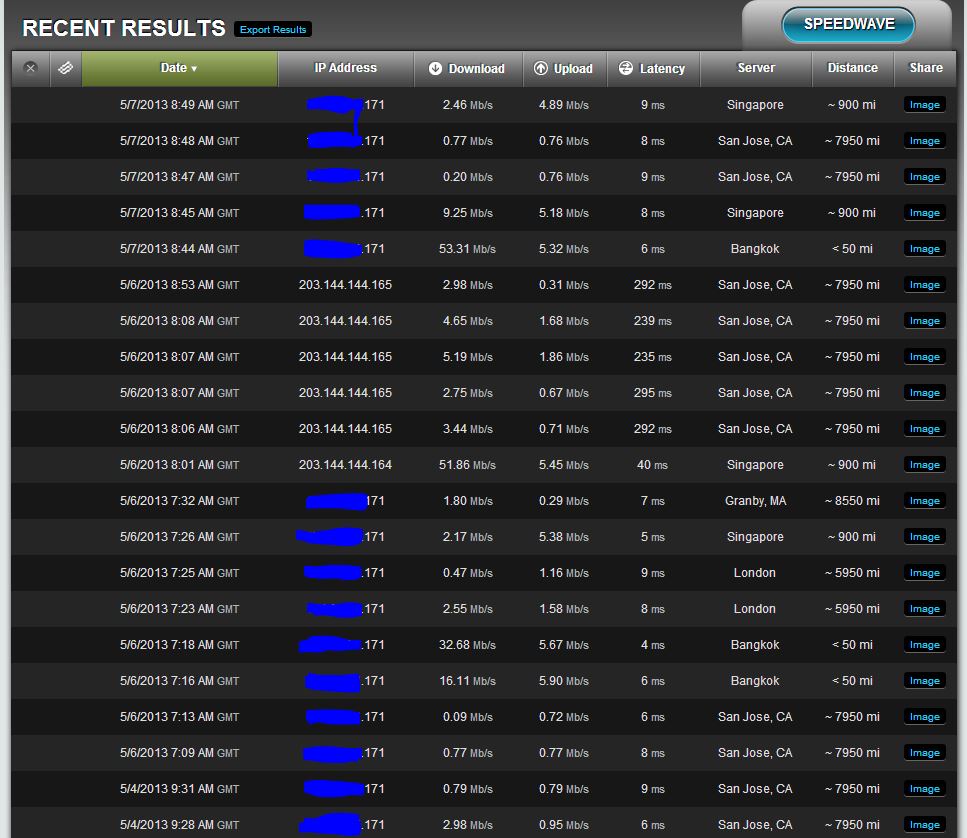Open Image for 5/7/2013 8:44 AM Bangkok result
967x838 pixels.
pyautogui.click(x=924, y=249)
